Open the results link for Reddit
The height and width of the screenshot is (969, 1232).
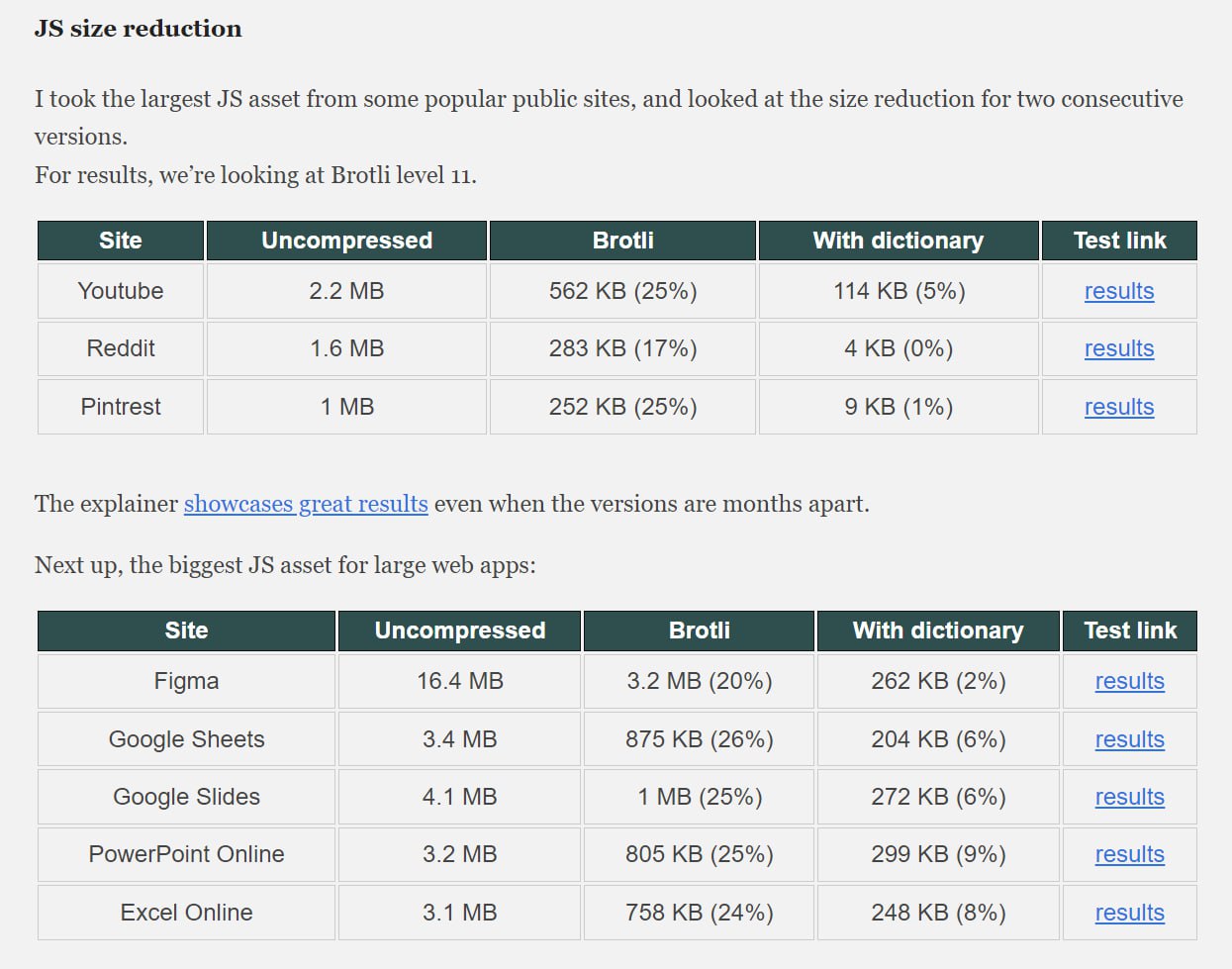pos(1119,348)
